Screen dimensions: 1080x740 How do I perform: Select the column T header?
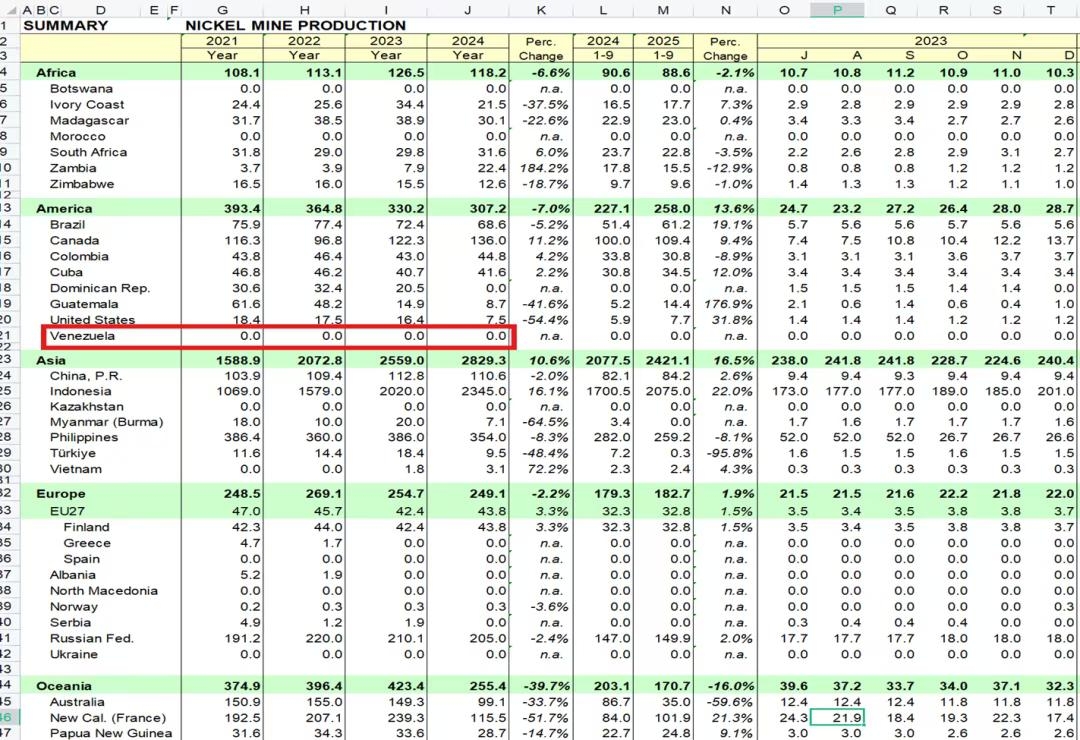pos(1051,9)
